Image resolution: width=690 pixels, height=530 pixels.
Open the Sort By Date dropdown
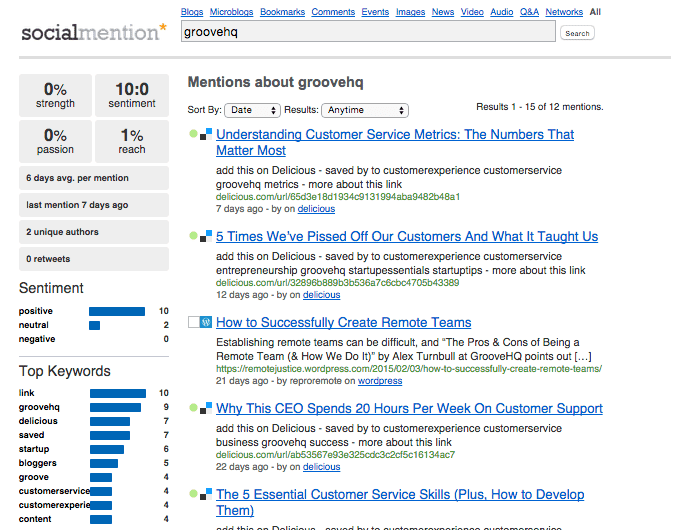(x=252, y=110)
